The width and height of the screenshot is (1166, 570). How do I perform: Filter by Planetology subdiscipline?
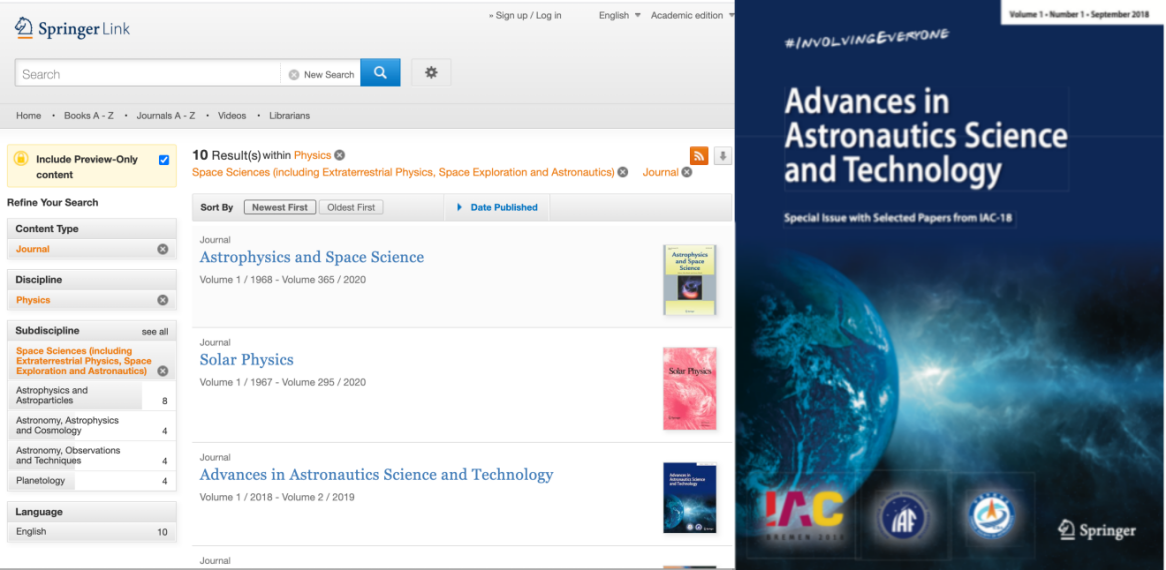pos(91,481)
